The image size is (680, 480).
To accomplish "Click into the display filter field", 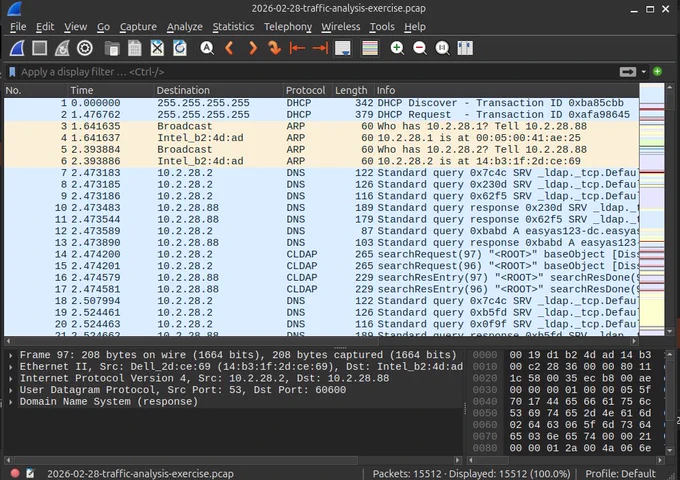I will 317,72.
